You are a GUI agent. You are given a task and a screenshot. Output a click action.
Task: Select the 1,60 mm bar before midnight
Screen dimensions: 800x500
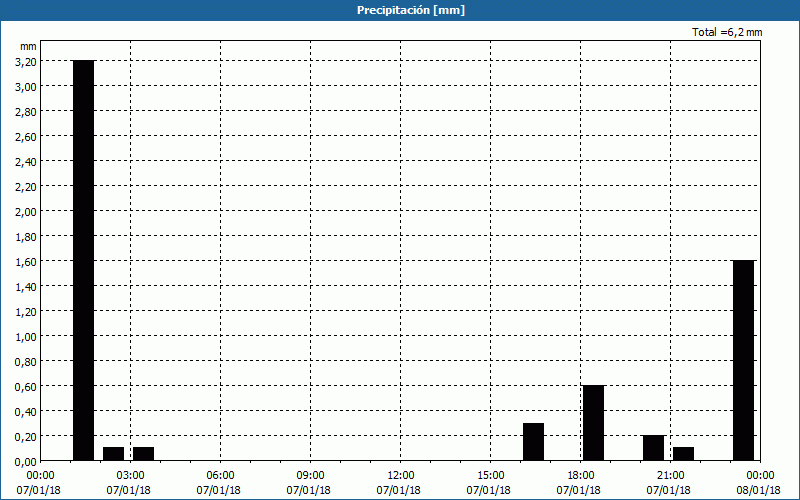pyautogui.click(x=743, y=360)
